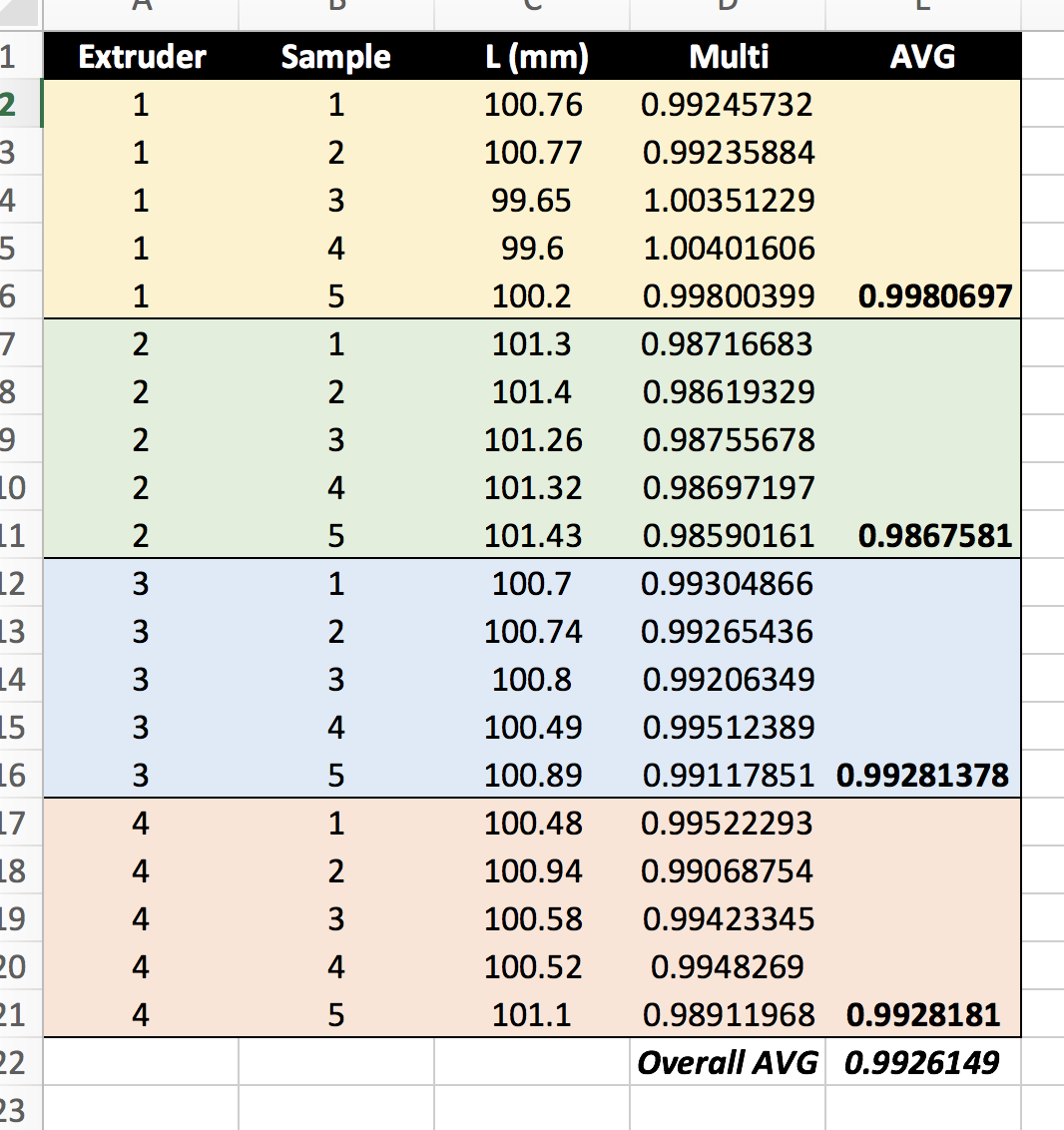This screenshot has width=1064, height=1130.
Task: Click the Multi value 0.9948269
Action: pyautogui.click(x=729, y=967)
